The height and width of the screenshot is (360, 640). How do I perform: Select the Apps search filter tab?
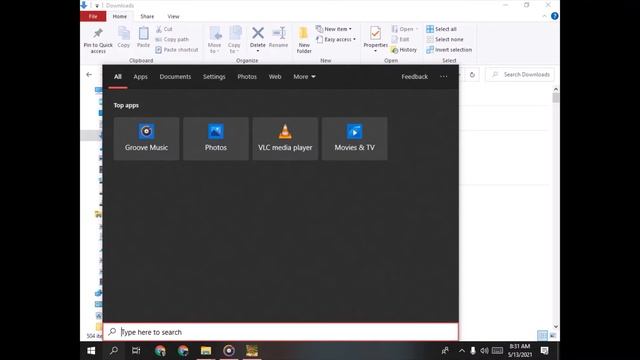point(140,77)
